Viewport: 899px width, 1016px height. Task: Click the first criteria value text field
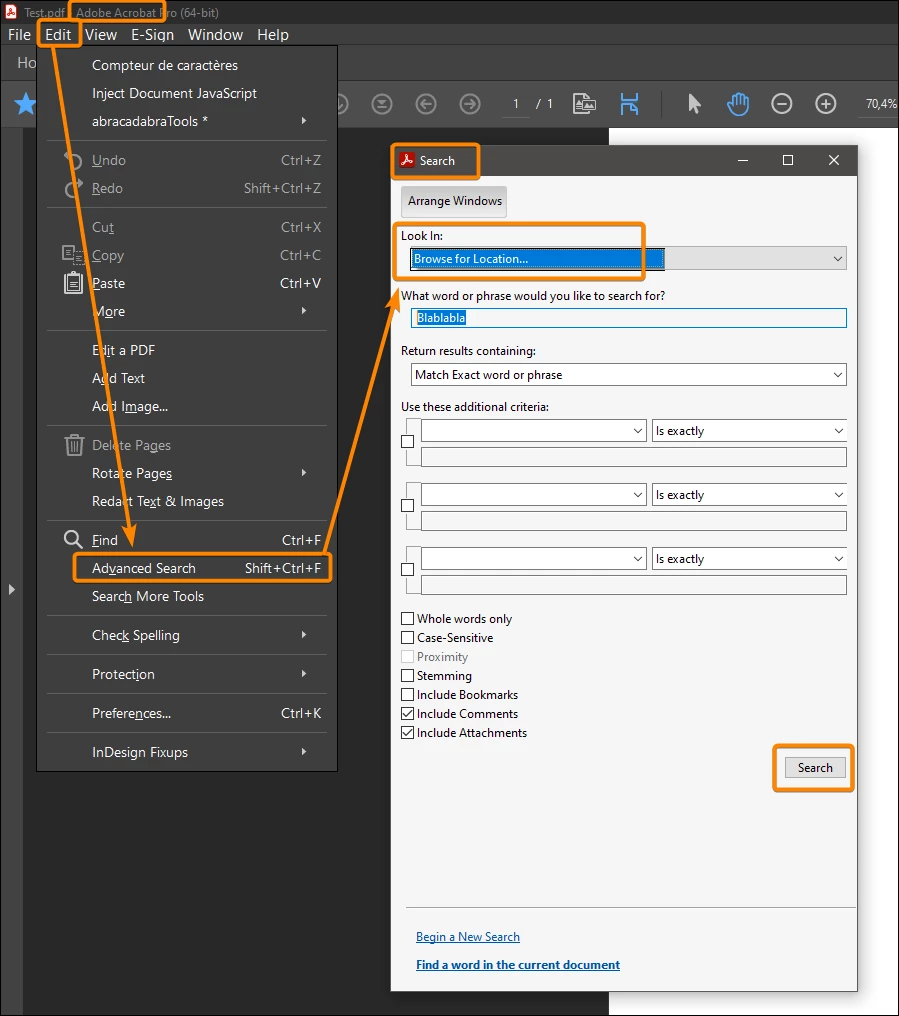[x=634, y=457]
